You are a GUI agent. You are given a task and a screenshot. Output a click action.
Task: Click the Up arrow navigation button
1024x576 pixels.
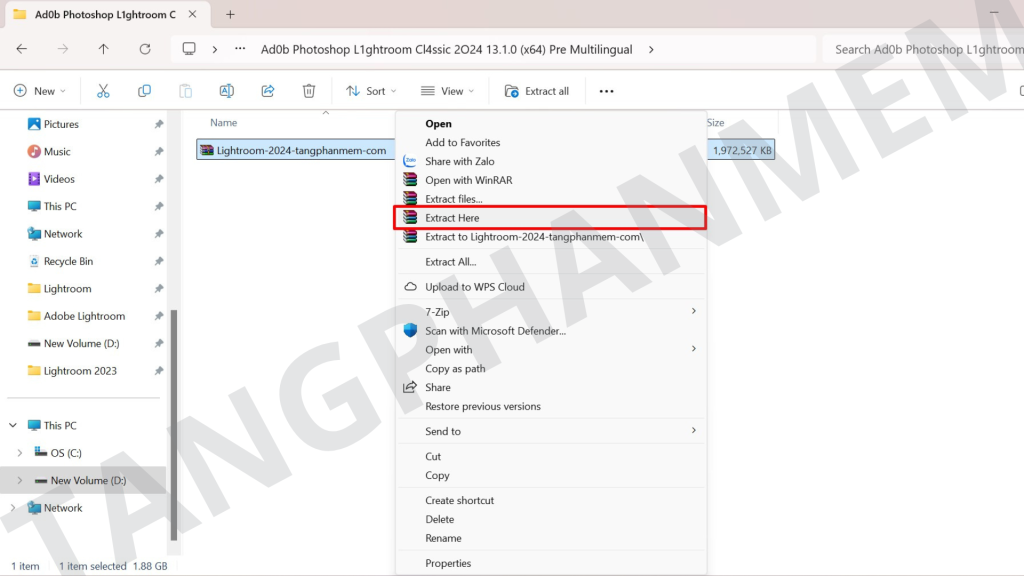(104, 49)
